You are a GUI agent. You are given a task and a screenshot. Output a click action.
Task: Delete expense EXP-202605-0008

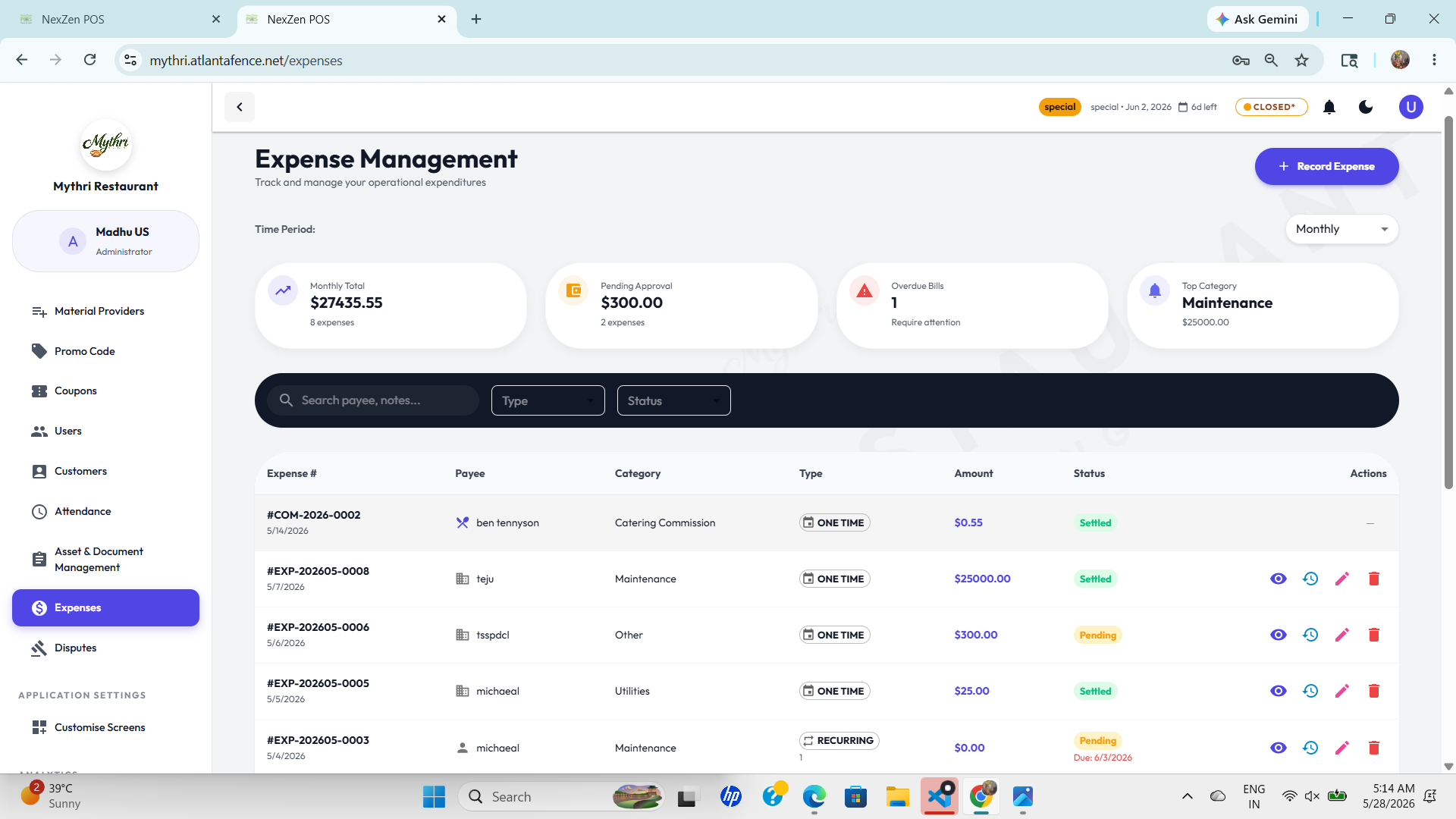tap(1374, 579)
